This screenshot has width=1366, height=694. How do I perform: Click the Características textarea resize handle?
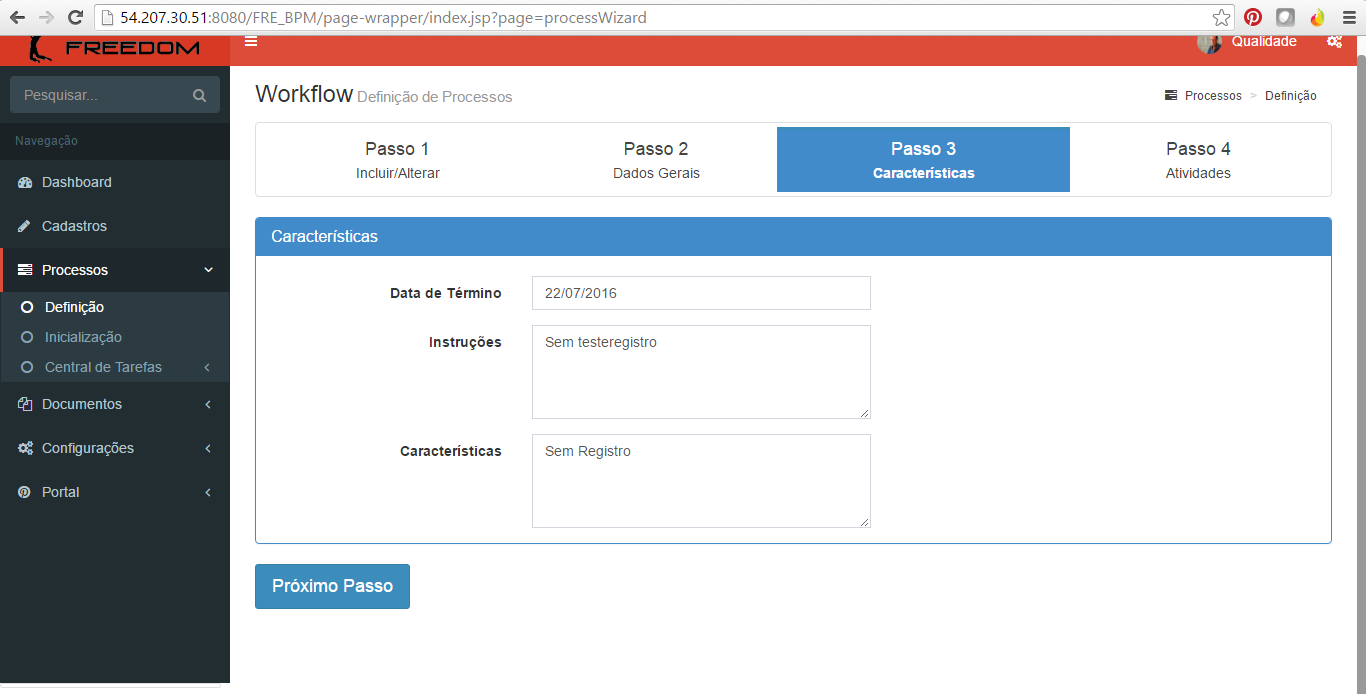pyautogui.click(x=864, y=521)
